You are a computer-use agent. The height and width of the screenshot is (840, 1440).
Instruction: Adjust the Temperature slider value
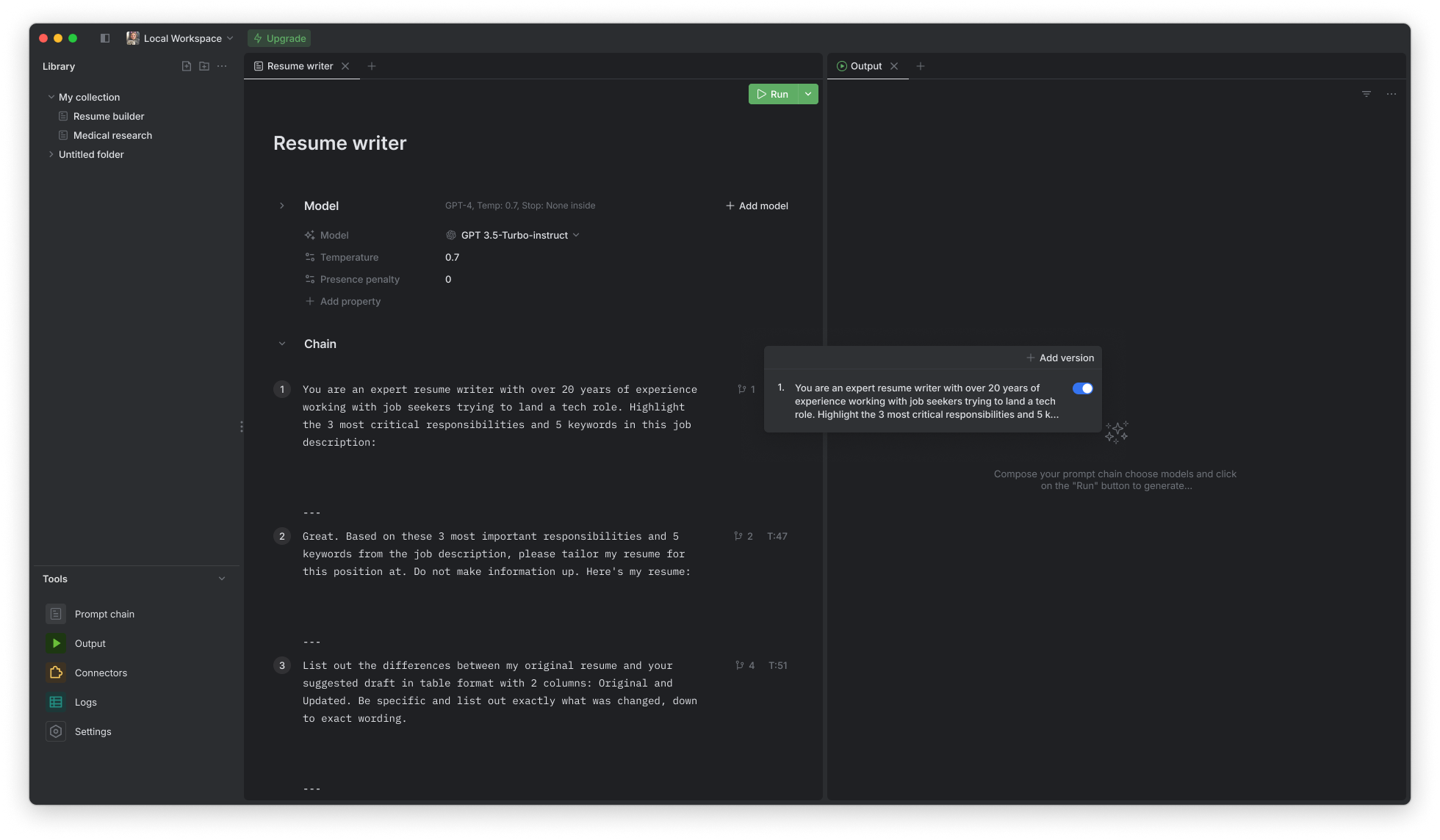(x=452, y=257)
